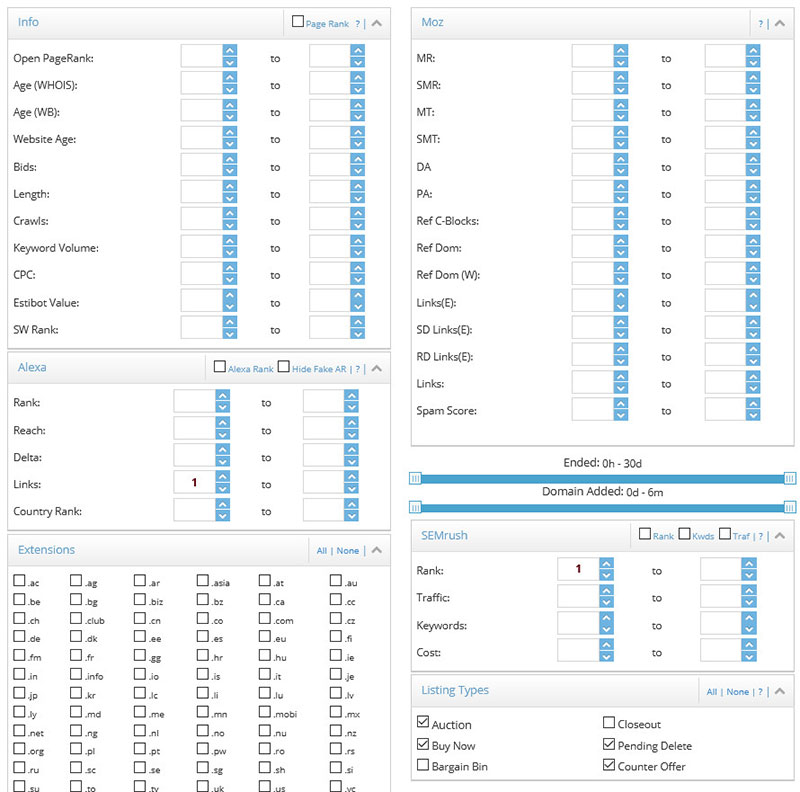Uncheck Counter Offer listing type

[609, 764]
